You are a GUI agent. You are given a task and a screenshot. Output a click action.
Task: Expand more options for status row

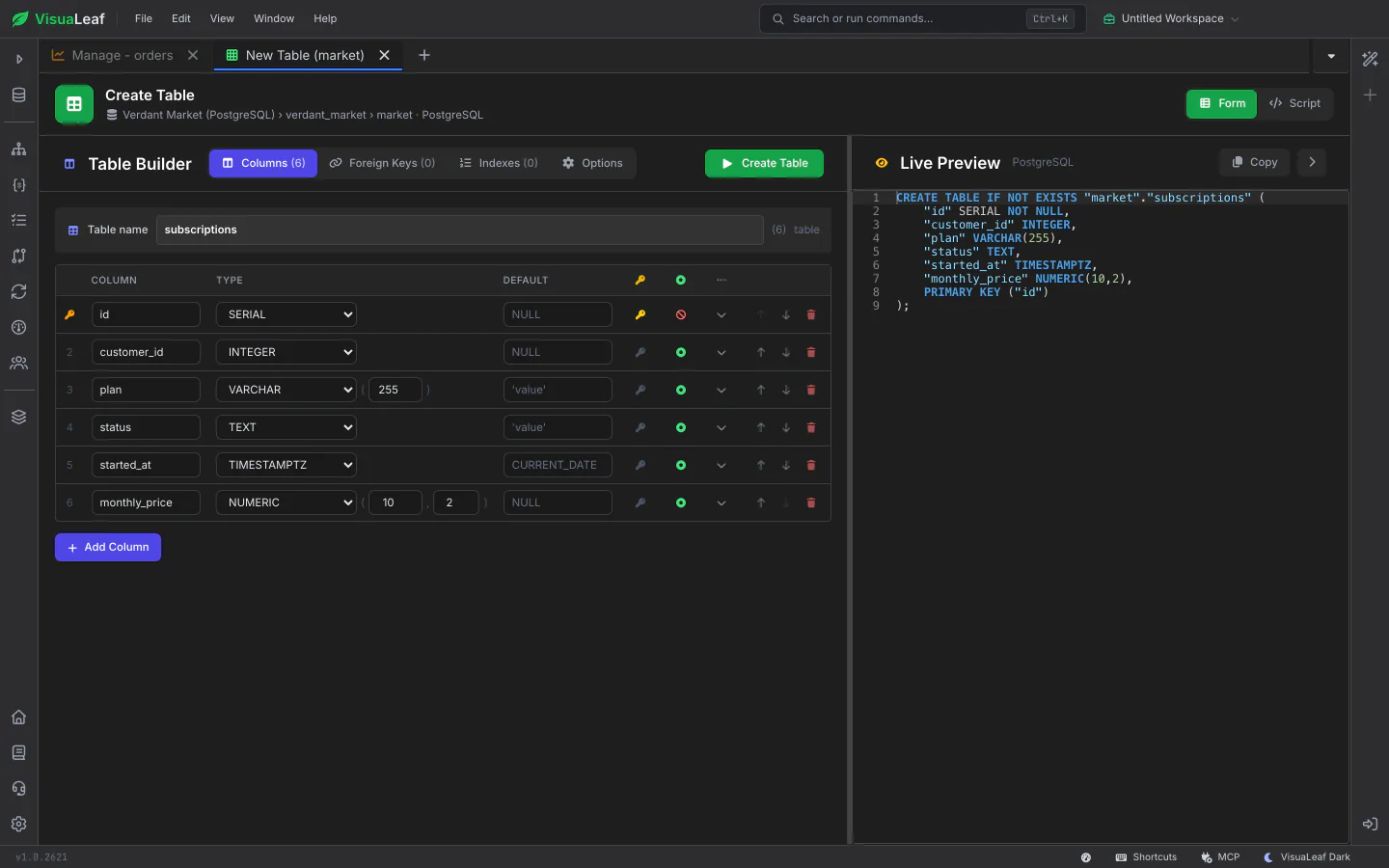(722, 427)
